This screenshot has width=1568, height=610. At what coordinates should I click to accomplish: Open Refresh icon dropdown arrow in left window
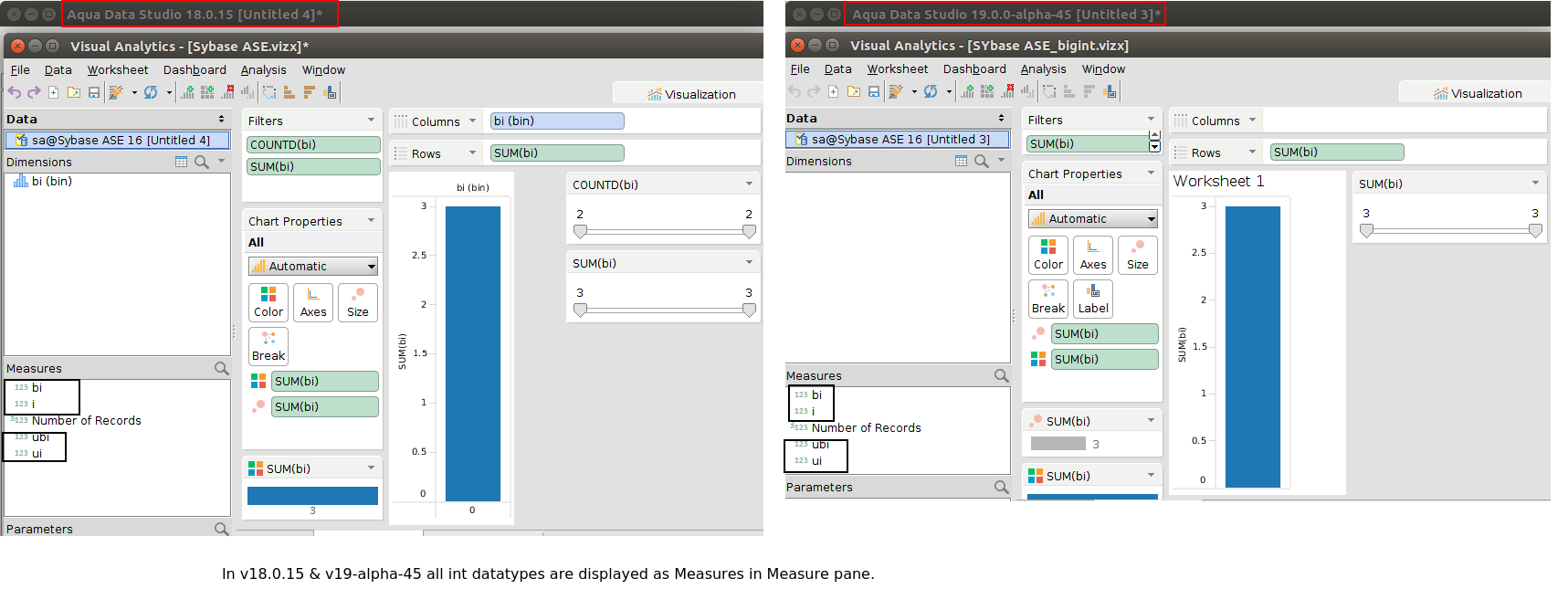pos(169,92)
